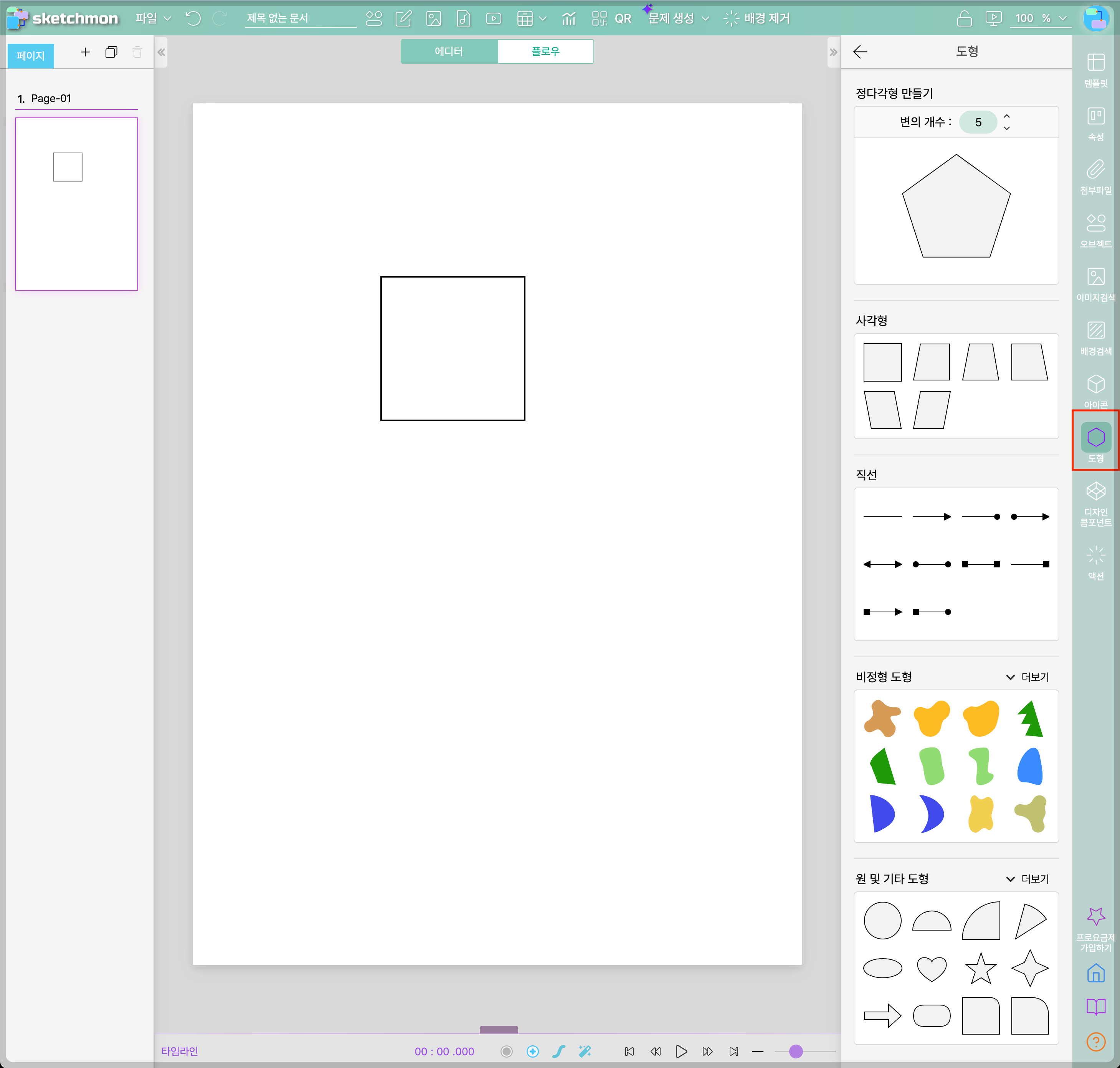Open the 템플릿 sidebar panel

pos(1095,69)
